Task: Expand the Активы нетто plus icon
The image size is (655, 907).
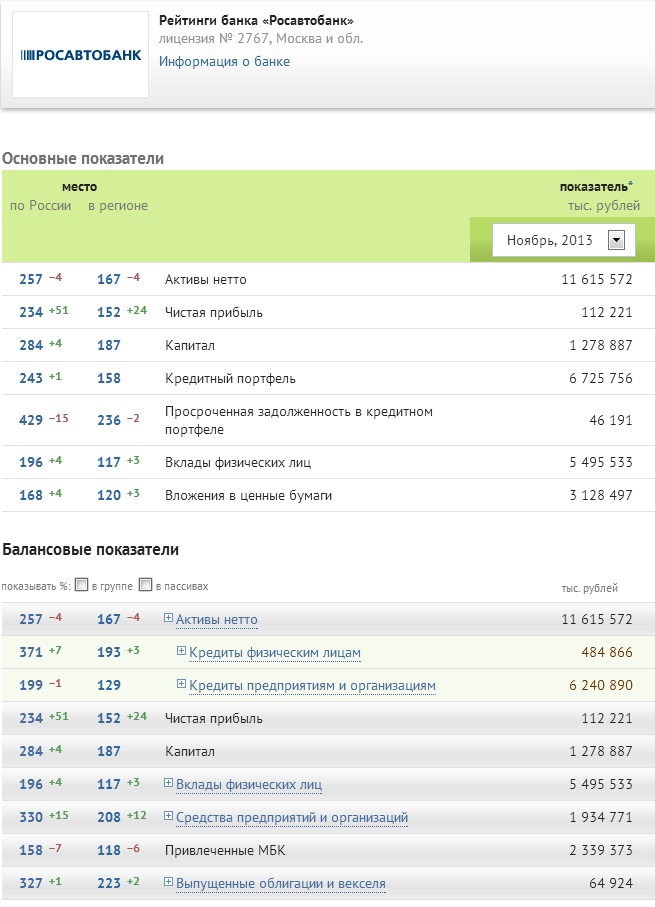Action: (x=169, y=619)
